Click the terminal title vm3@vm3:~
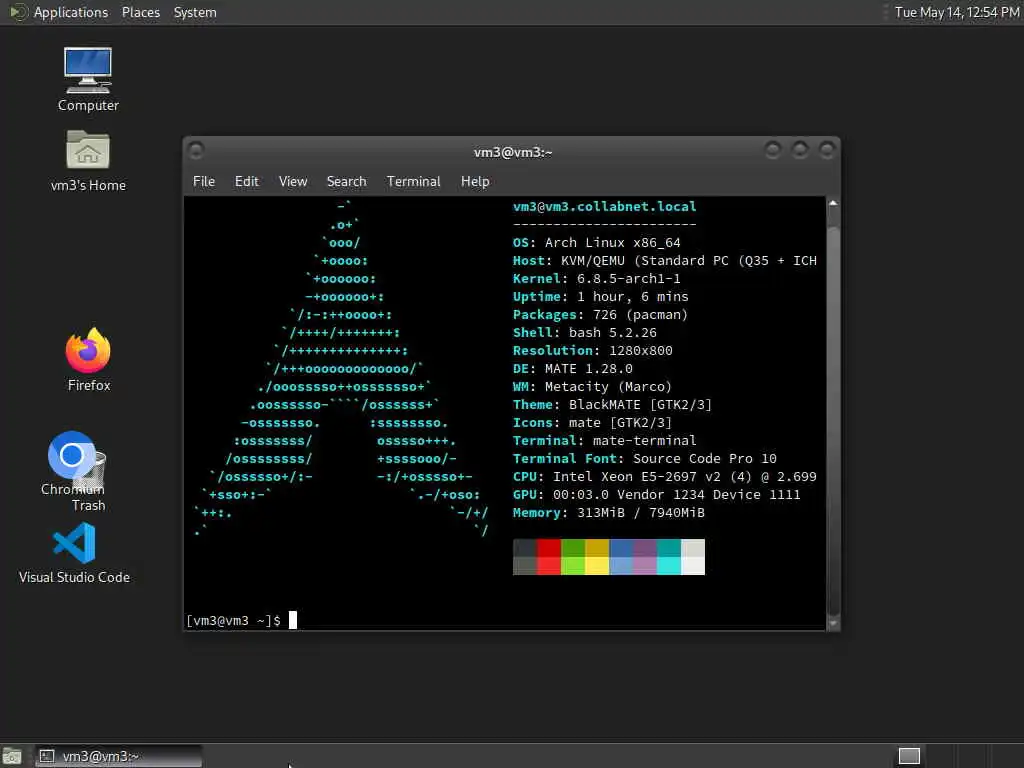This screenshot has width=1024, height=768. point(513,152)
